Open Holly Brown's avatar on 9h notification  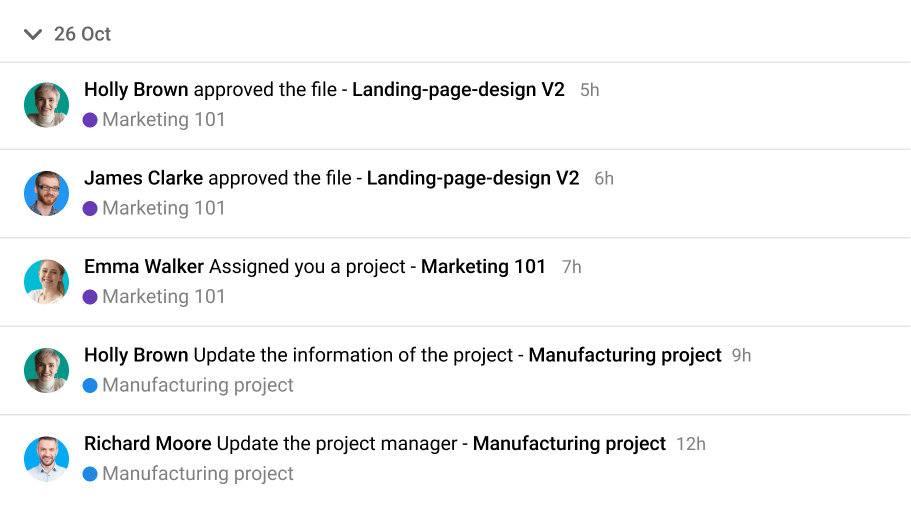46,371
